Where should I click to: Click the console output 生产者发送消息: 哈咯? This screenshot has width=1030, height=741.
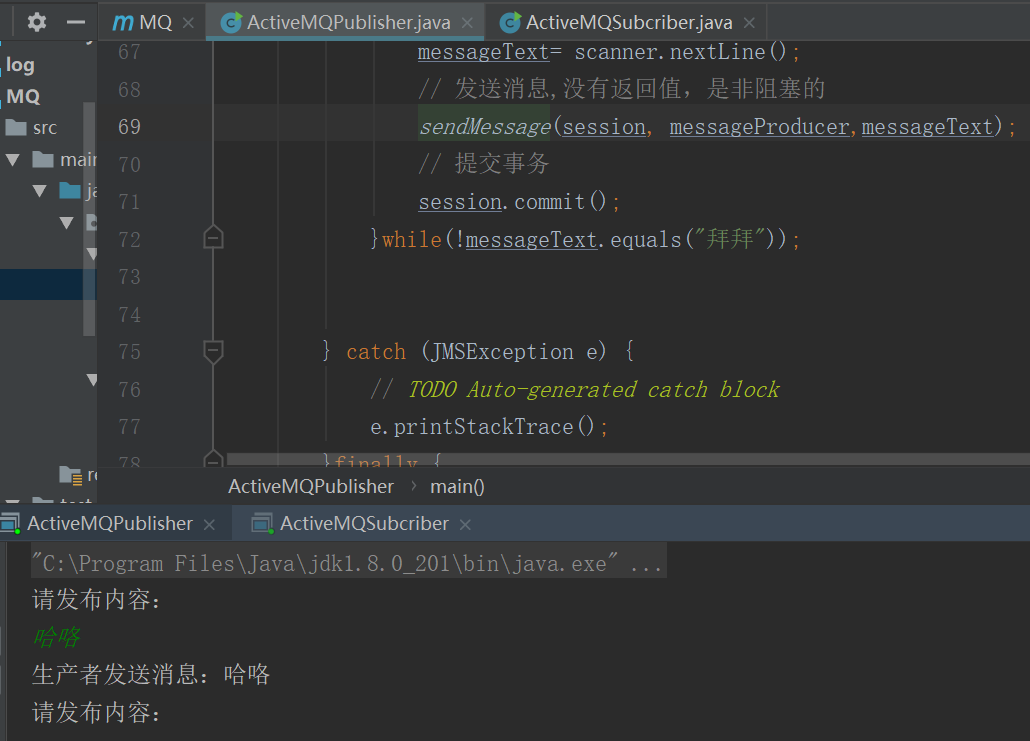(151, 675)
